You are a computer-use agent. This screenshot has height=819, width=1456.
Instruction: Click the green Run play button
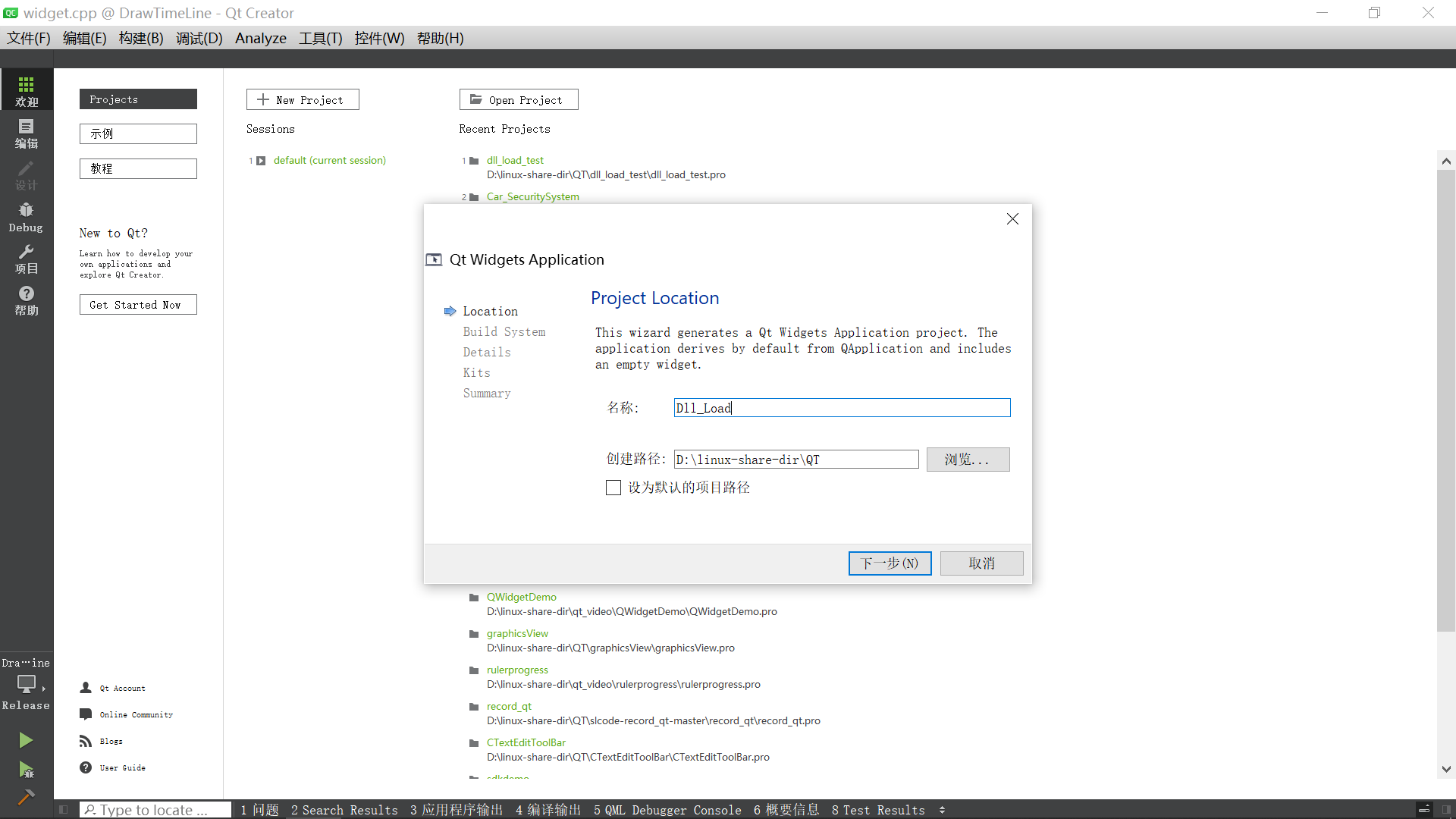point(26,740)
